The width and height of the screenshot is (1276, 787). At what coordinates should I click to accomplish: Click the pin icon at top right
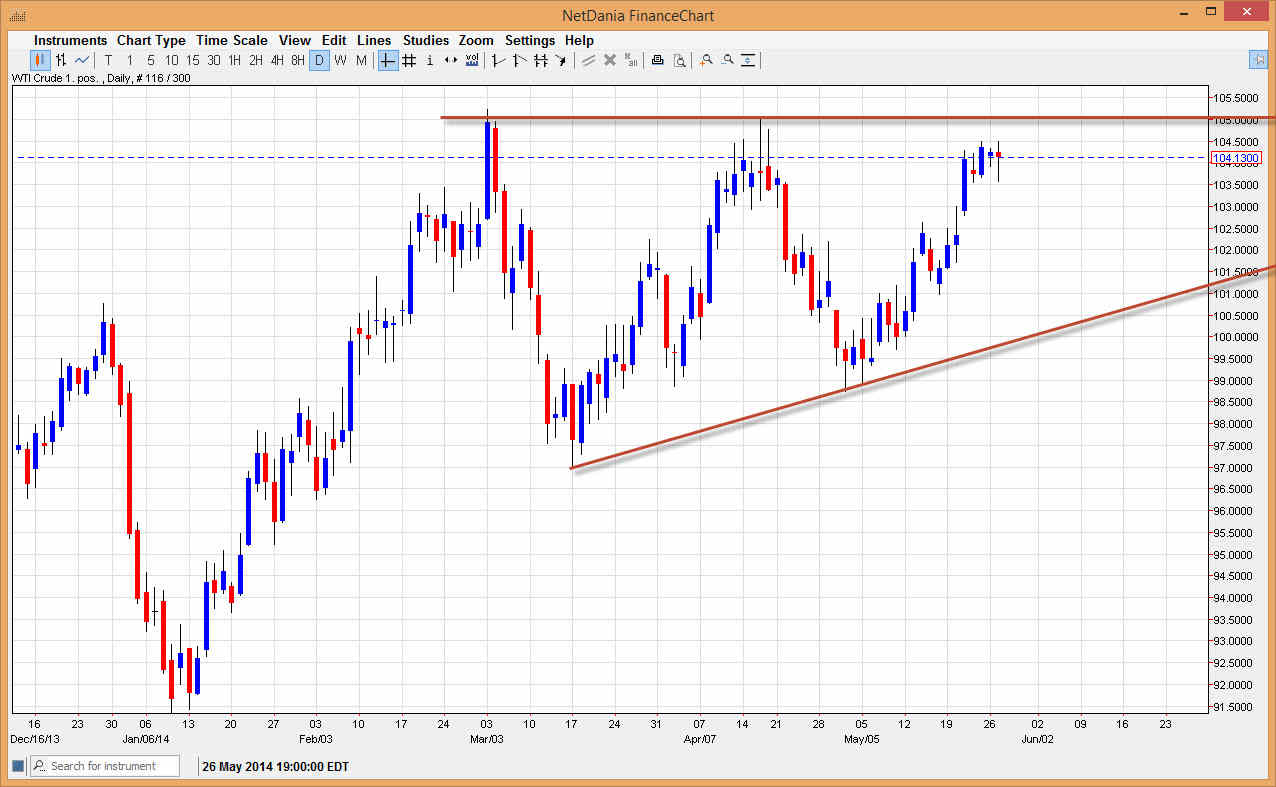1258,59
